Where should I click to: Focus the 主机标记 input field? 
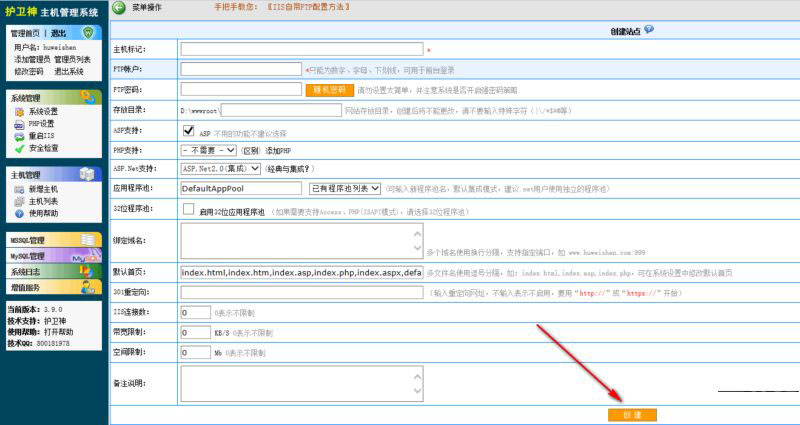point(302,49)
